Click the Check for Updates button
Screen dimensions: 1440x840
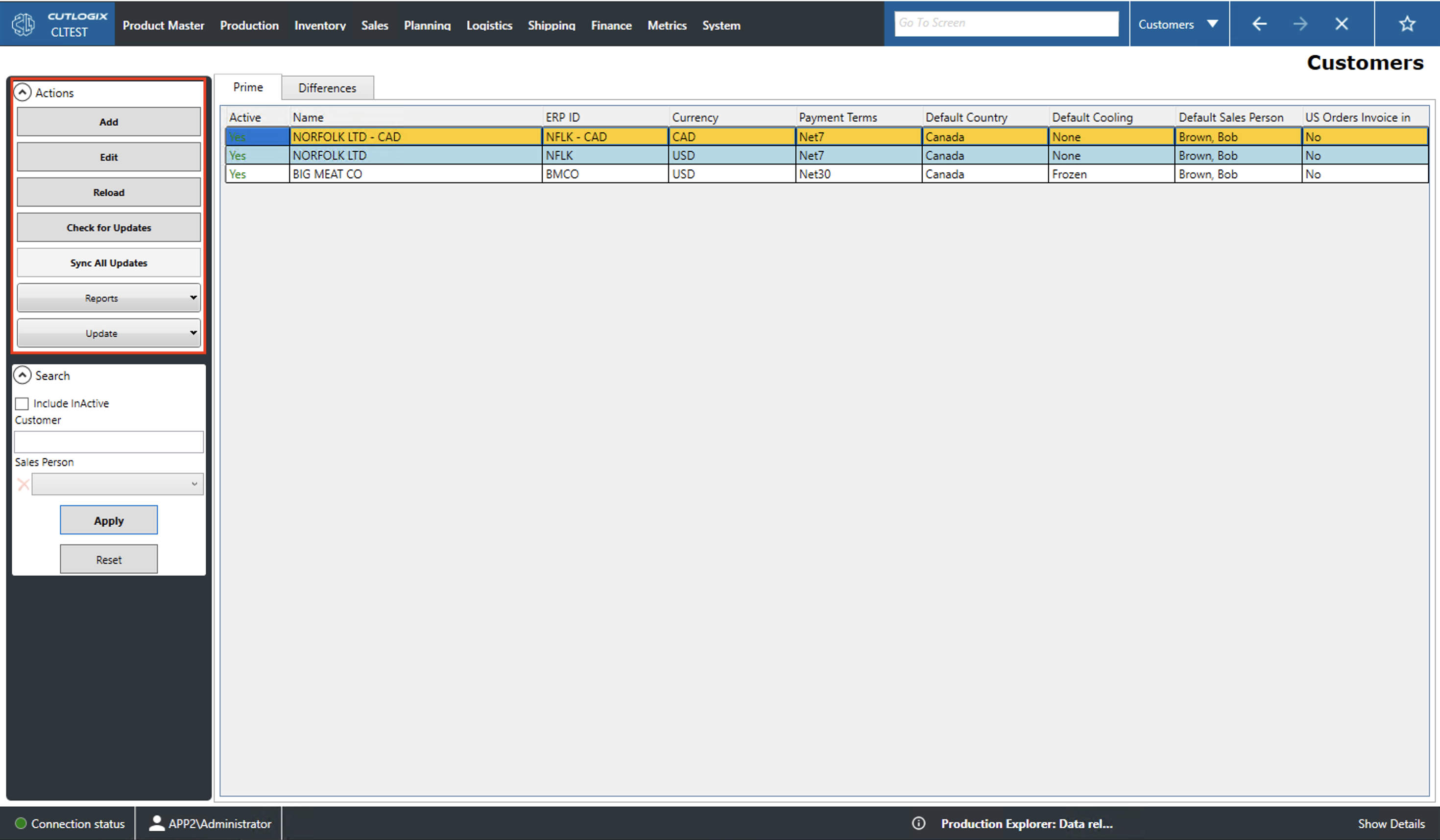pyautogui.click(x=109, y=227)
